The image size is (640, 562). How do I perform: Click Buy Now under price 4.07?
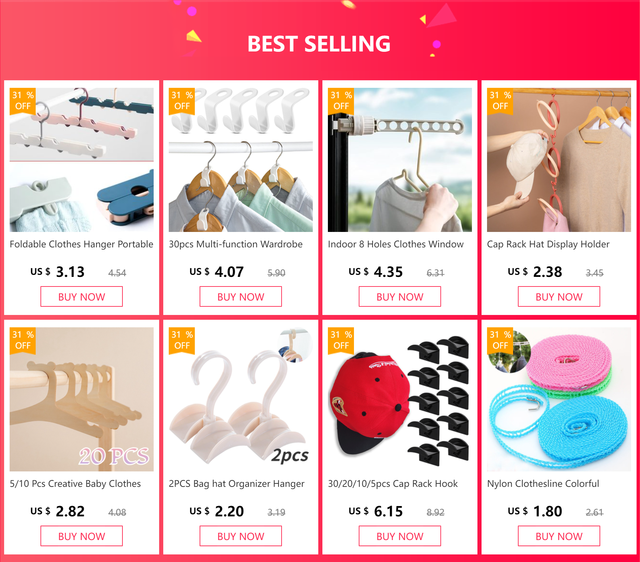point(241,297)
